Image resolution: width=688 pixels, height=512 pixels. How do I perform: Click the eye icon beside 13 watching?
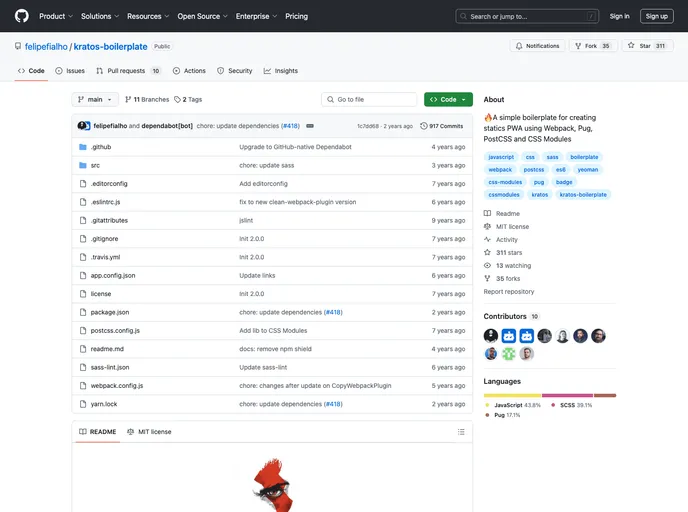pyautogui.click(x=487, y=265)
